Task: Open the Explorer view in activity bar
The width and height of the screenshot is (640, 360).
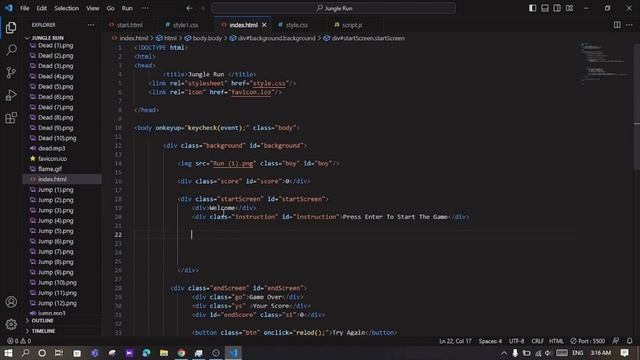Action: tap(11, 28)
